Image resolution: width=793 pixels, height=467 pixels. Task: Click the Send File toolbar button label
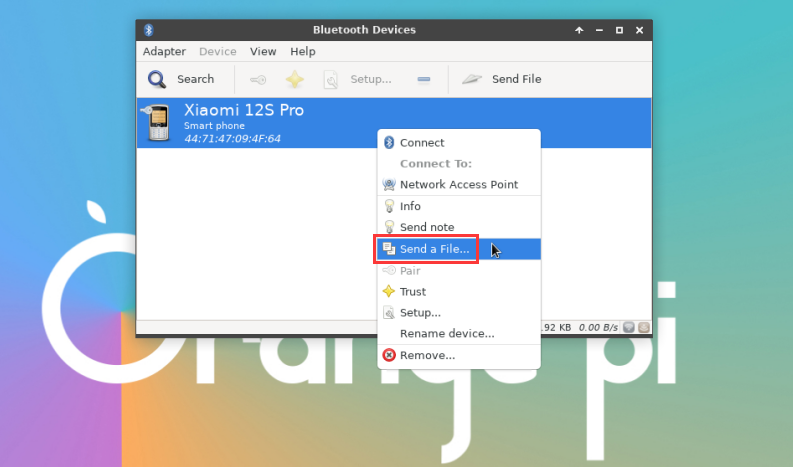[516, 79]
